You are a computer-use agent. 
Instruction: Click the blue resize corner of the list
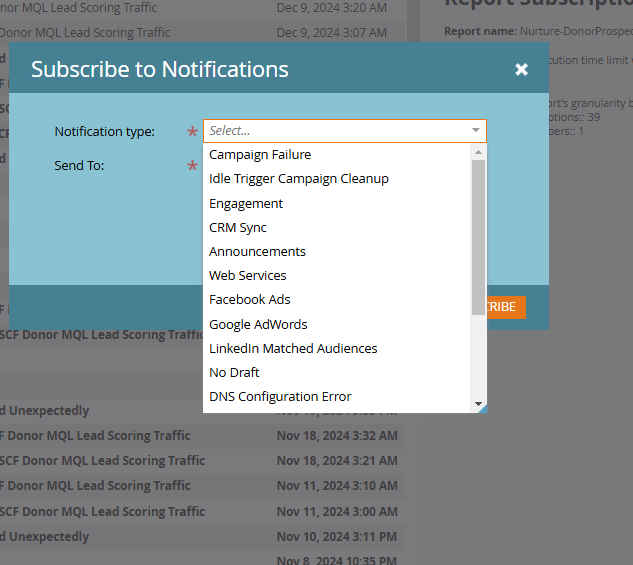482,408
